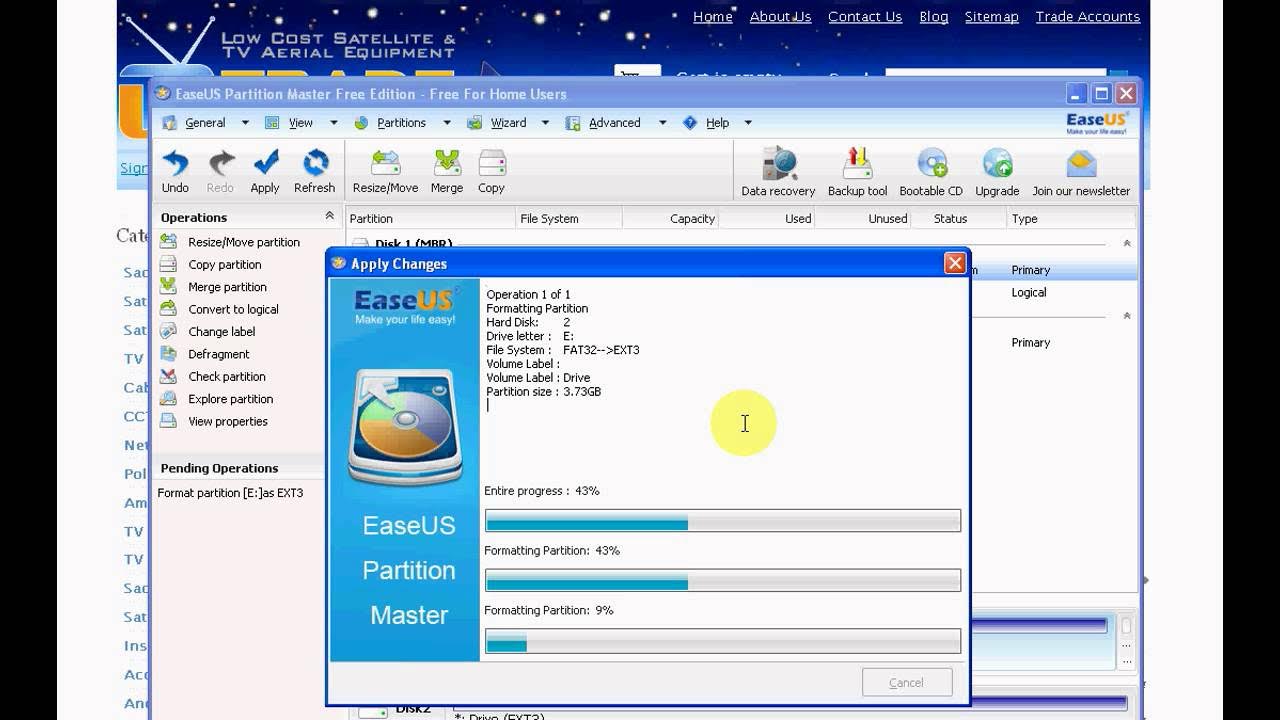Open the Wizard menu

[508, 123]
